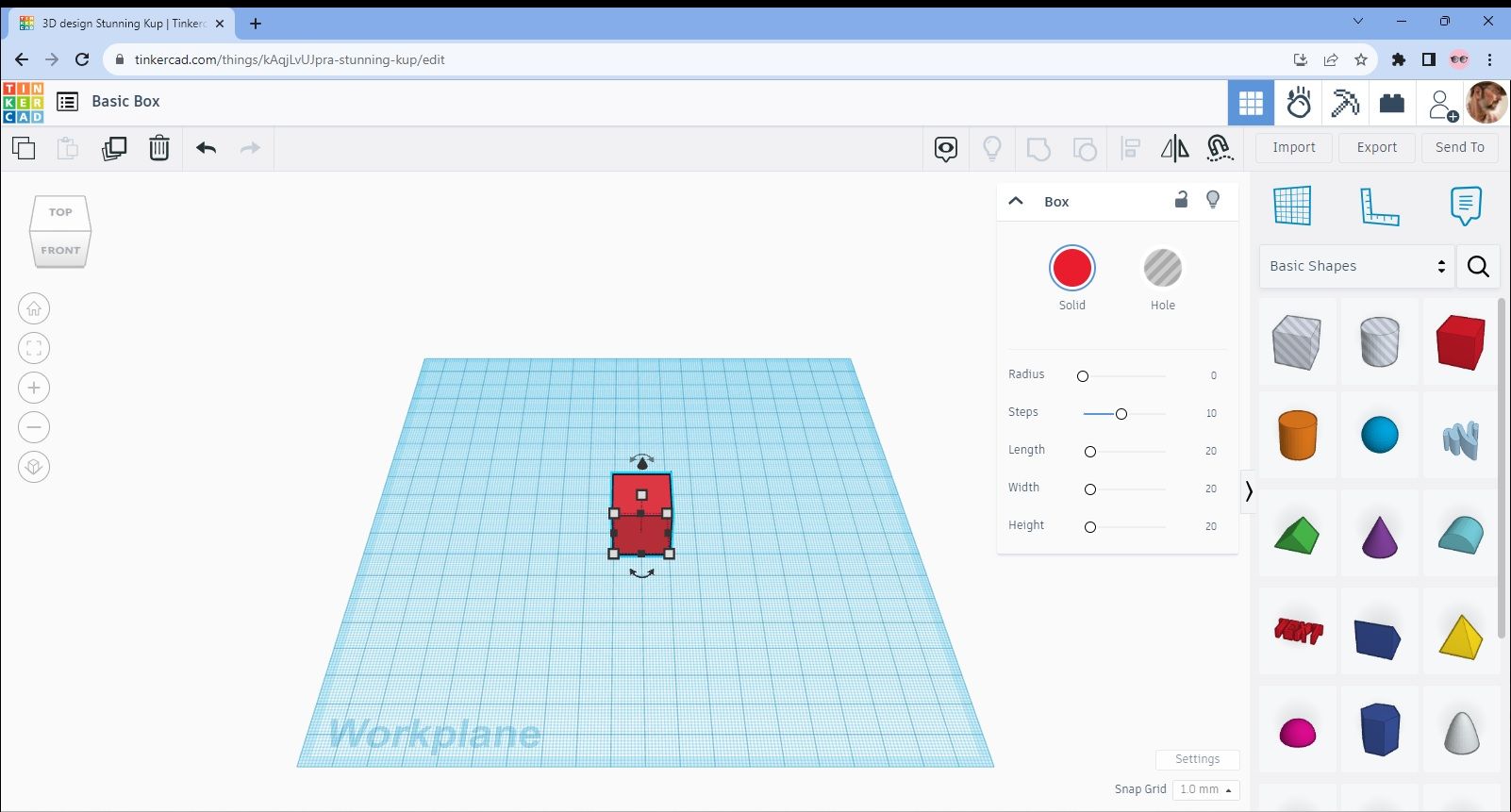Screen dimensions: 1511x812
Task: Pick the red Box shape
Action: pos(1461,340)
